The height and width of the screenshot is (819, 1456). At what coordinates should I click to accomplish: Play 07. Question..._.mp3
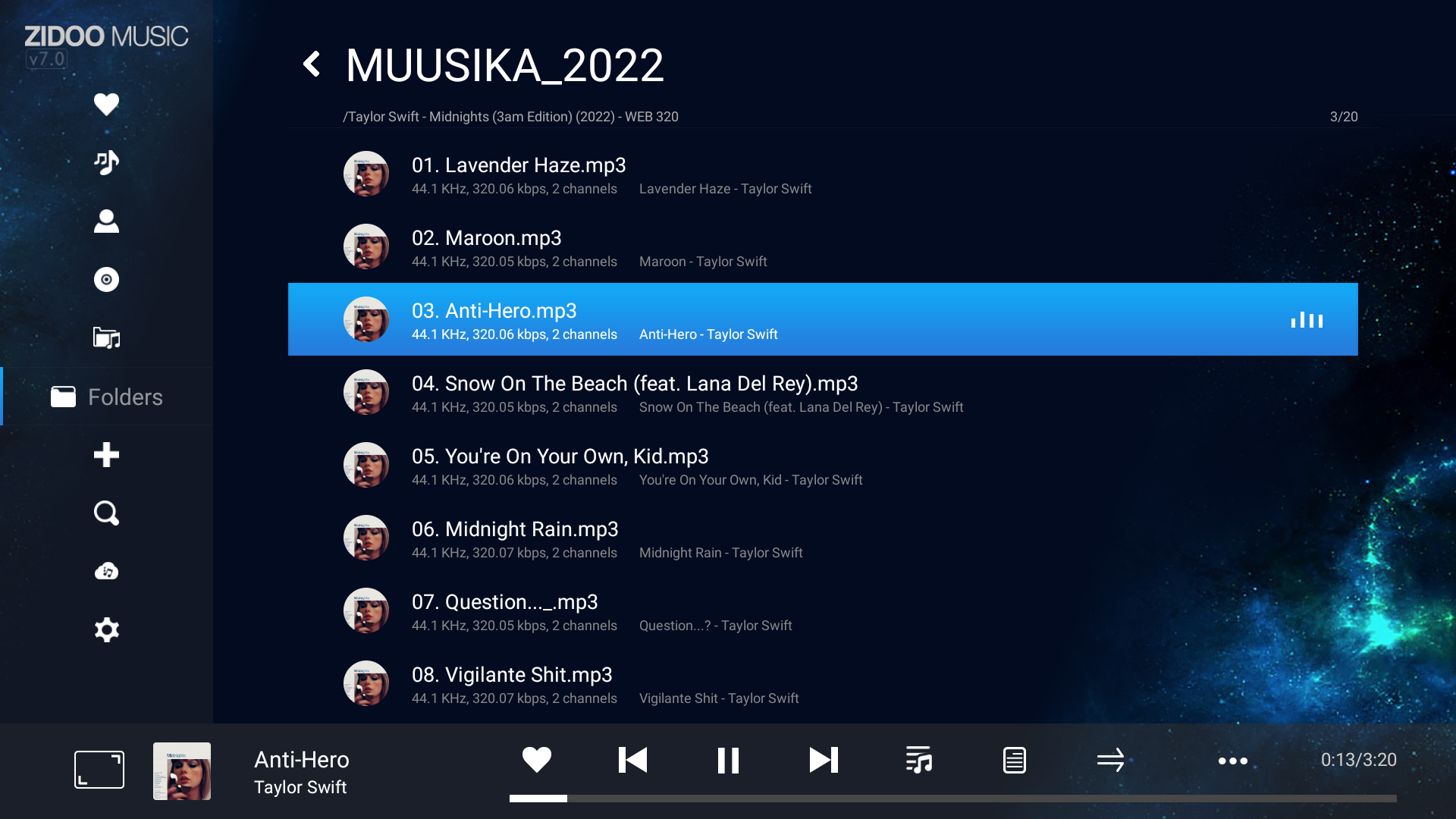click(823, 611)
